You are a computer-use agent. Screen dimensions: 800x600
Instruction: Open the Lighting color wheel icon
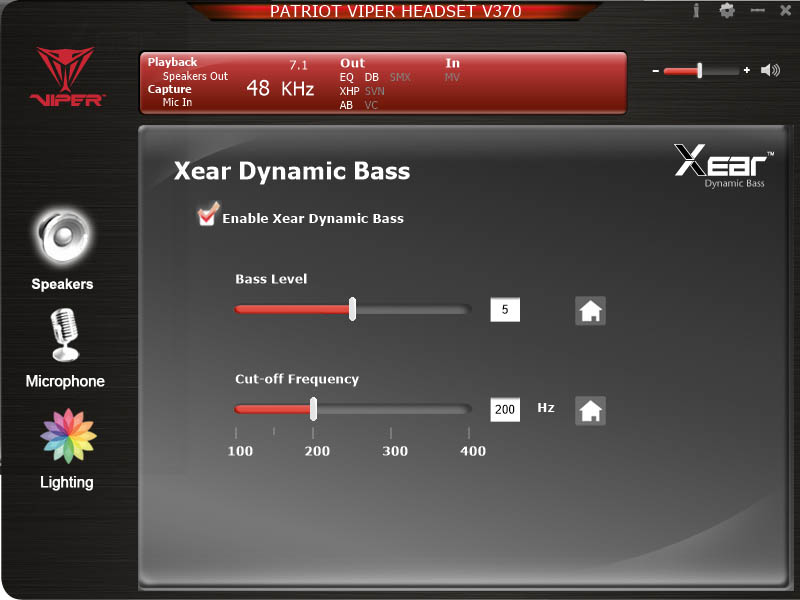[68, 436]
